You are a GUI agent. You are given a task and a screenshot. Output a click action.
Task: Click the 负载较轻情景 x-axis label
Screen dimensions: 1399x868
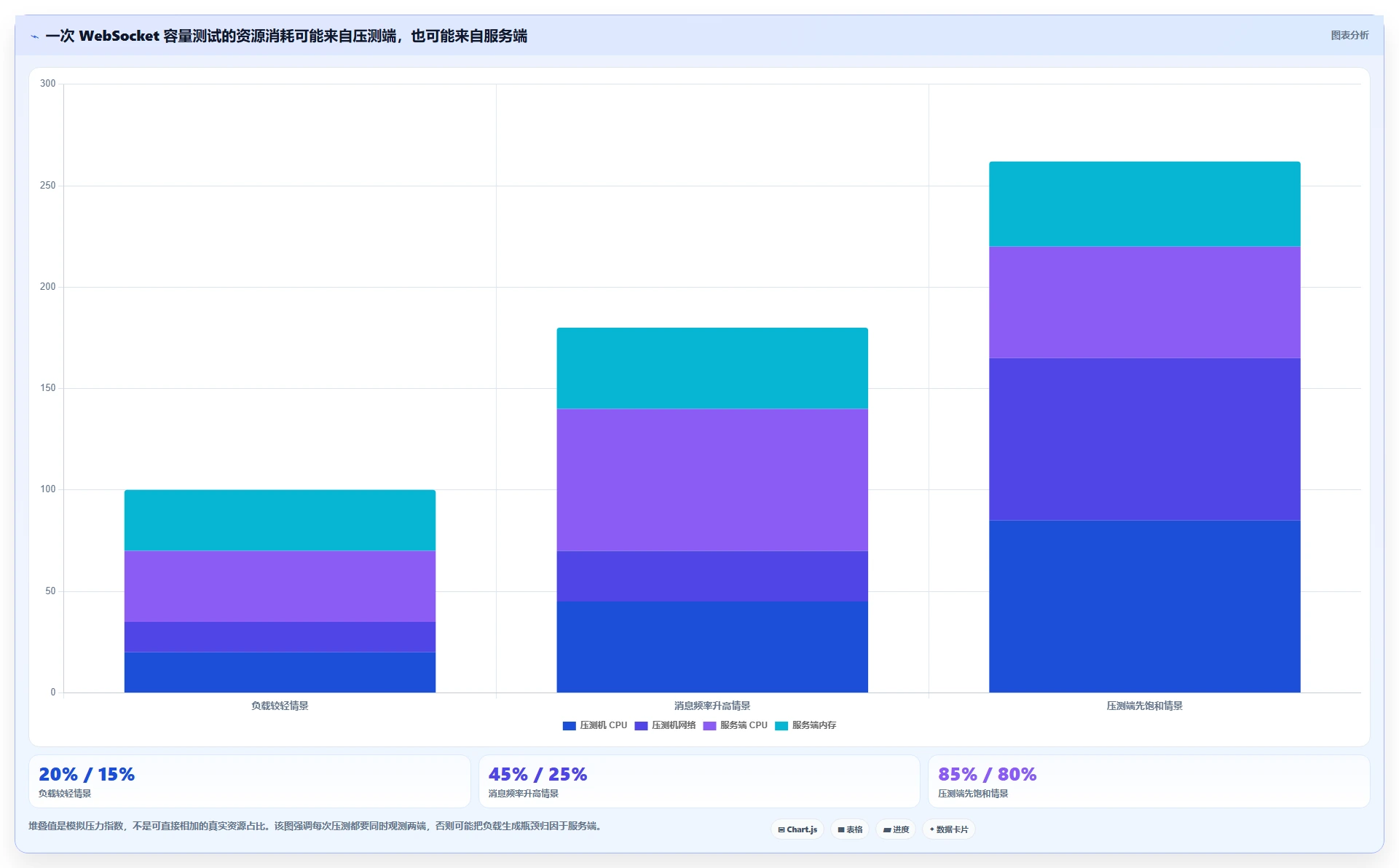280,706
